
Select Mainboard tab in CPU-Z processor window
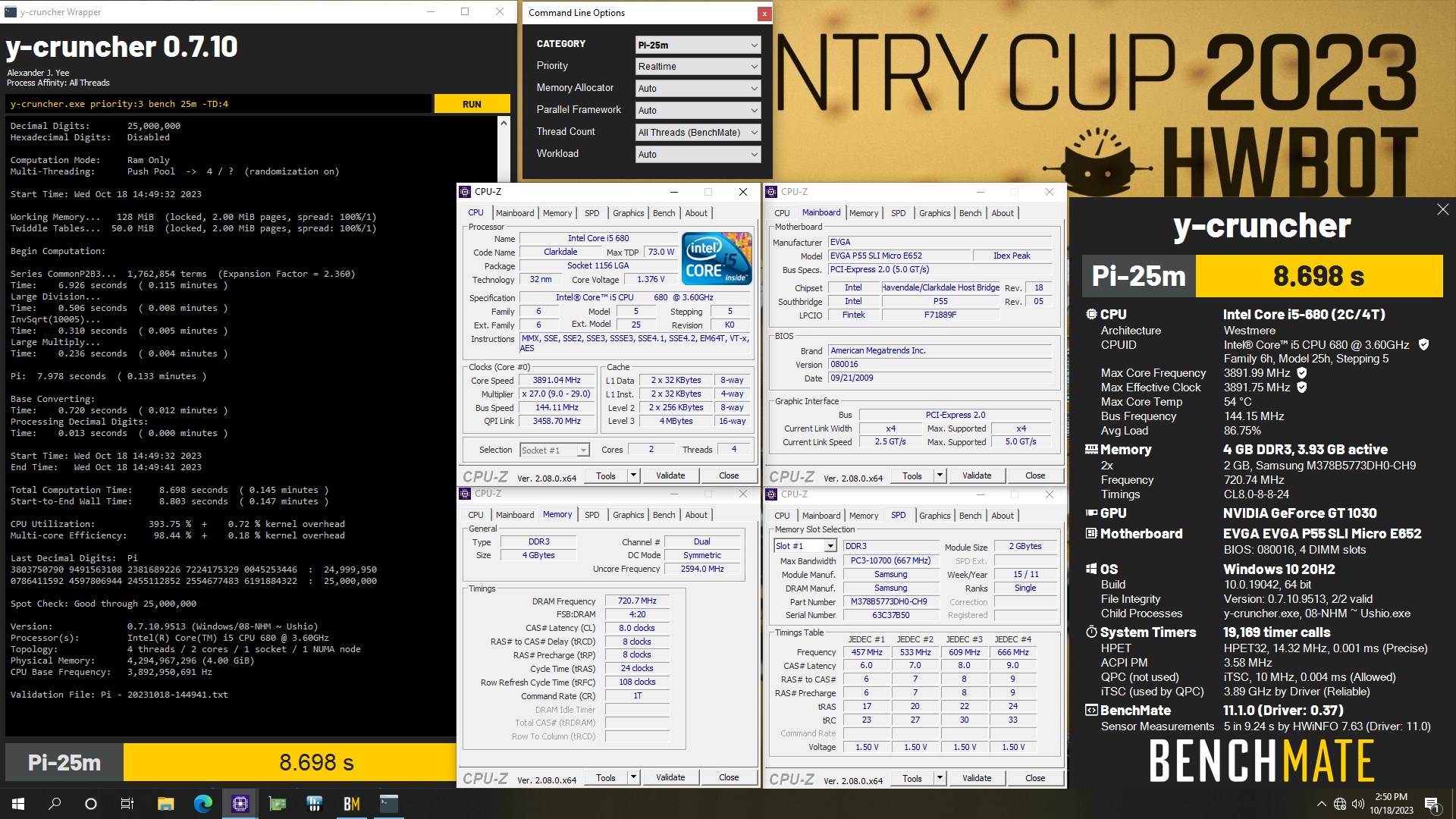point(515,213)
